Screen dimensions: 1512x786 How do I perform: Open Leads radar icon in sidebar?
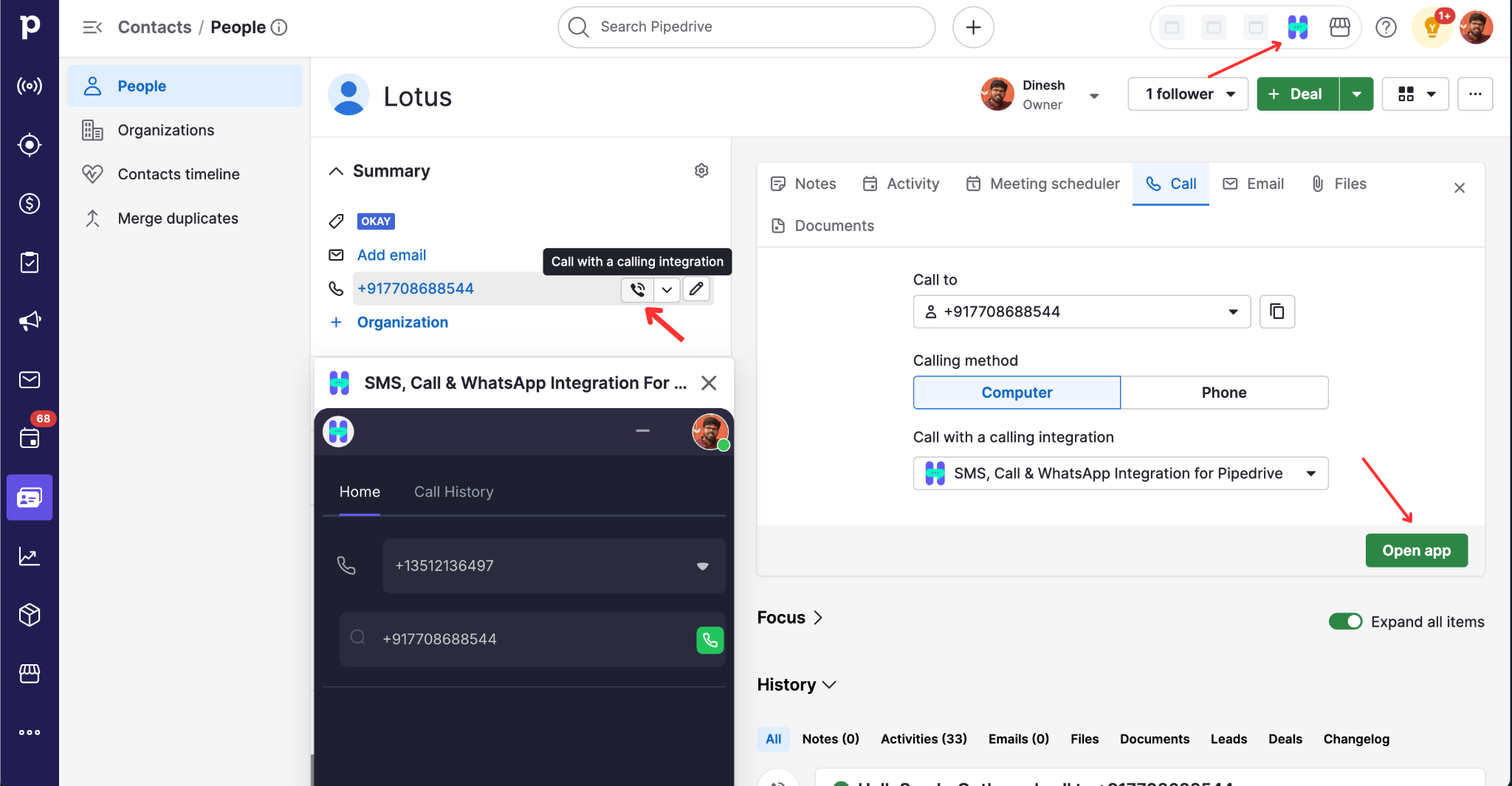[x=30, y=86]
